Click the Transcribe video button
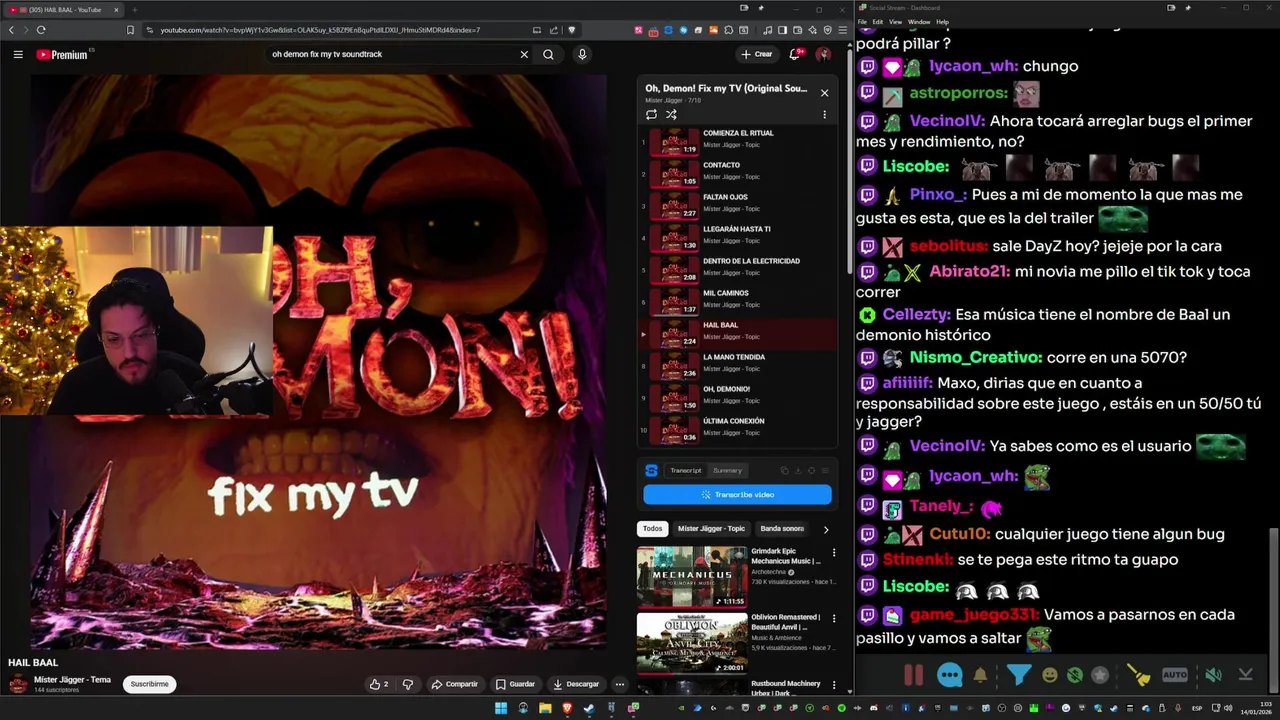This screenshot has height=720, width=1280. (737, 495)
